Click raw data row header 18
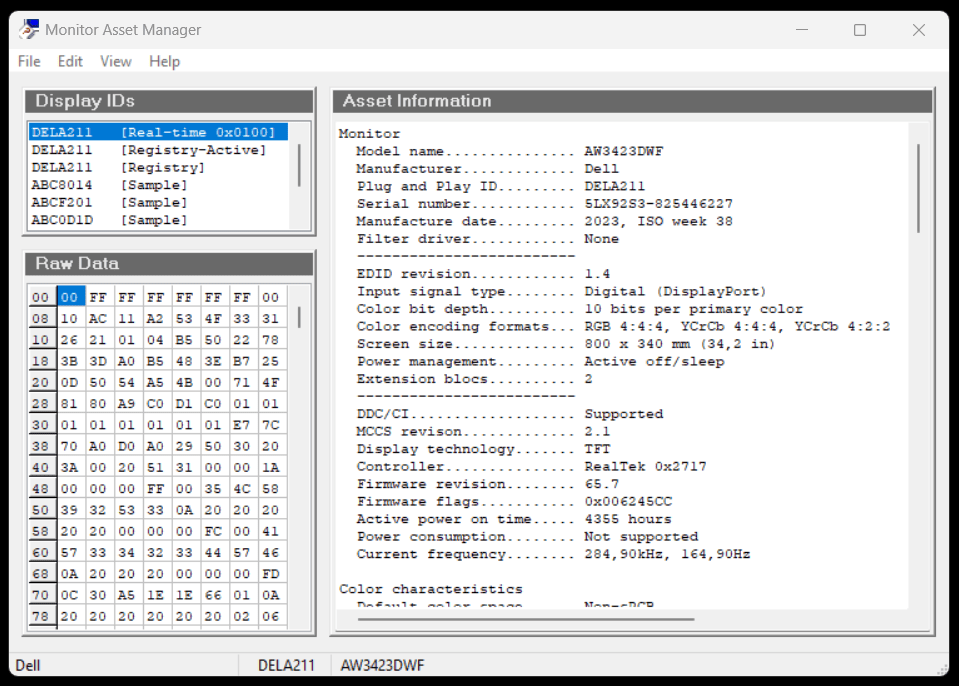 [x=42, y=361]
